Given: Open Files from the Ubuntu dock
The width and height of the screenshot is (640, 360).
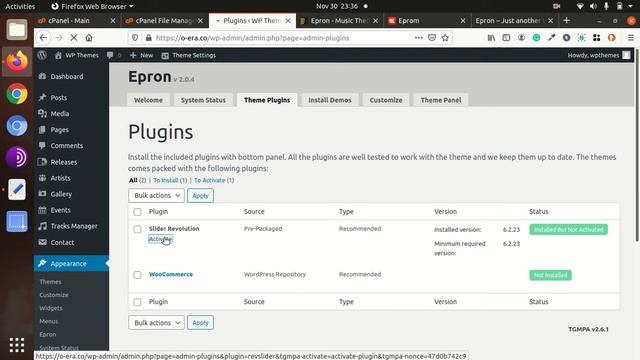Looking at the screenshot, I should 17,30.
